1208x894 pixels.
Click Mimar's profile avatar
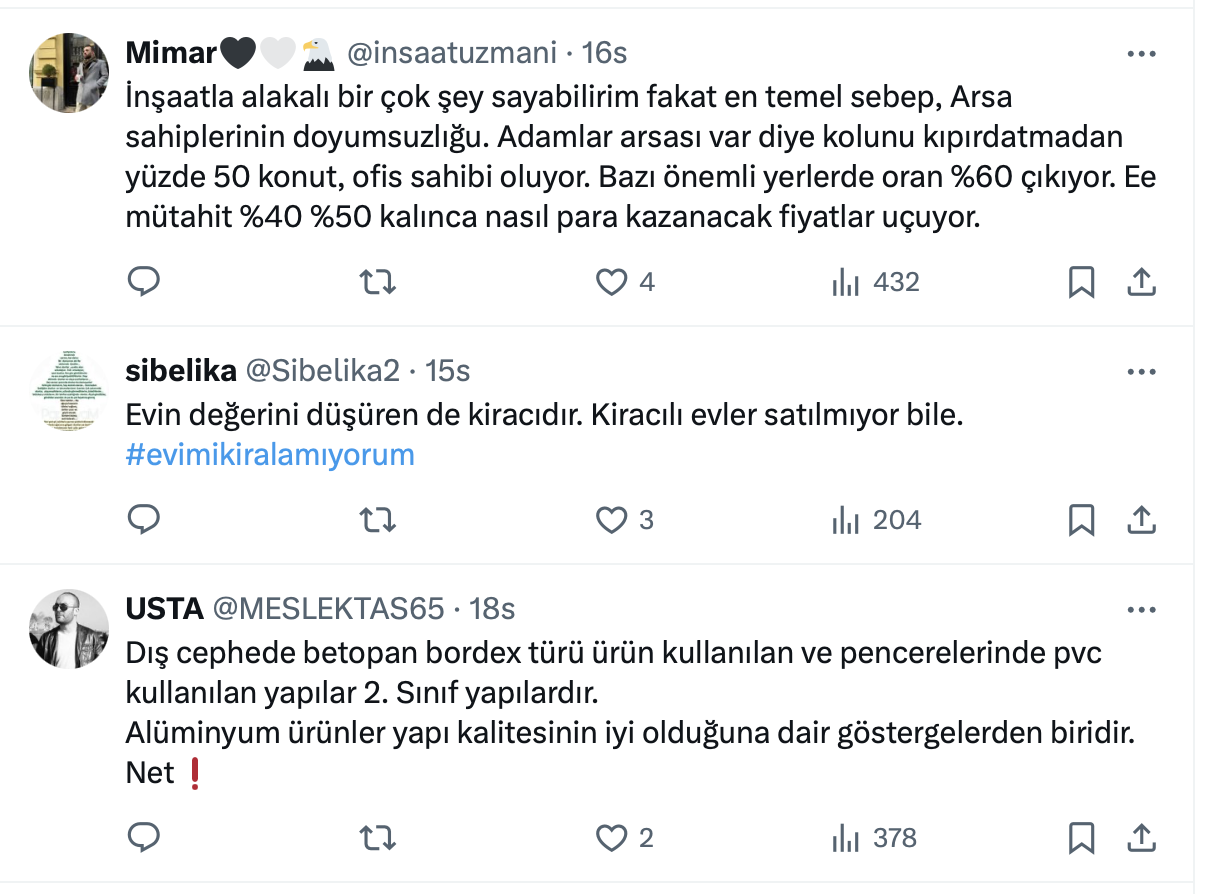click(69, 73)
